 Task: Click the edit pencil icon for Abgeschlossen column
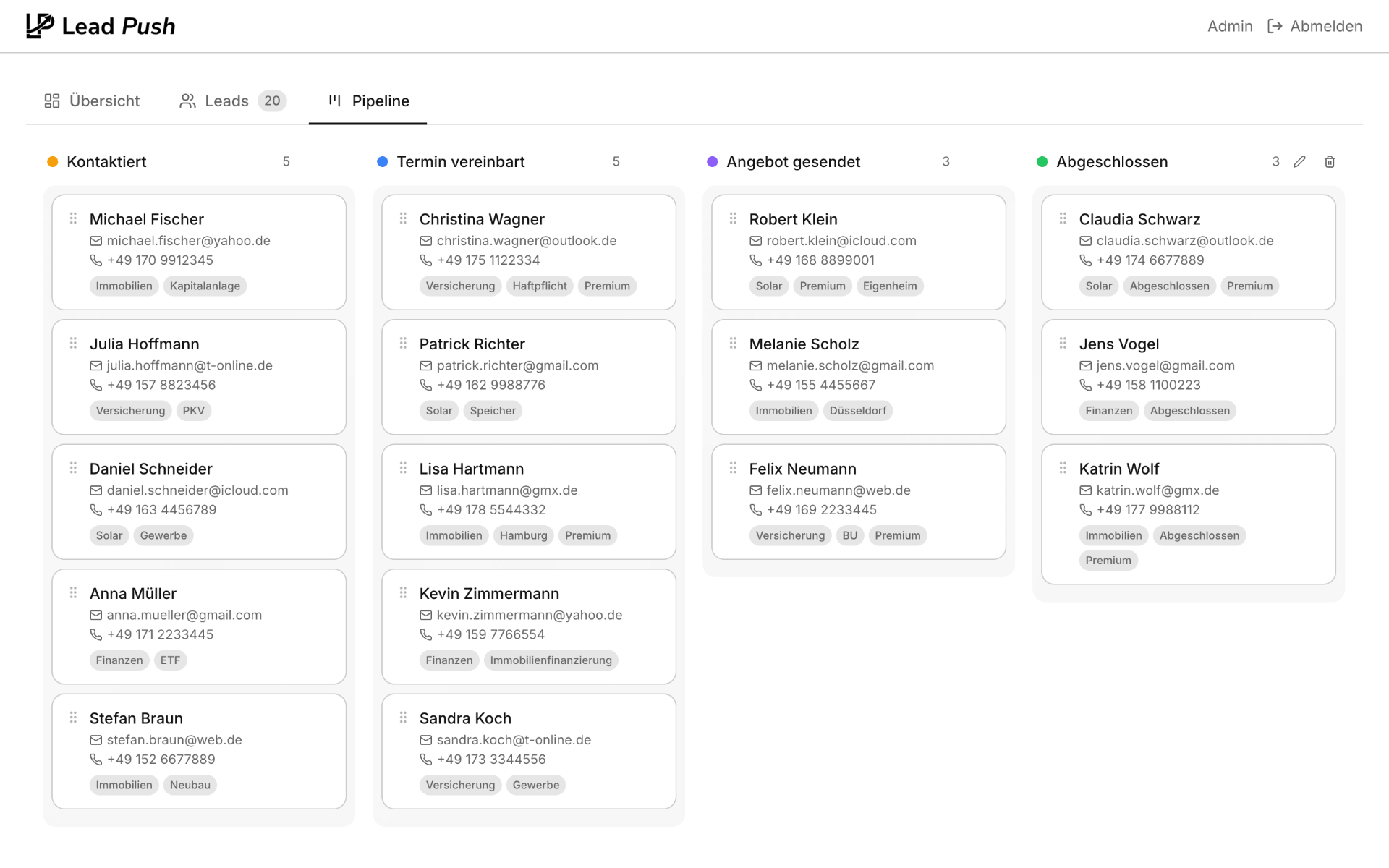1299,162
